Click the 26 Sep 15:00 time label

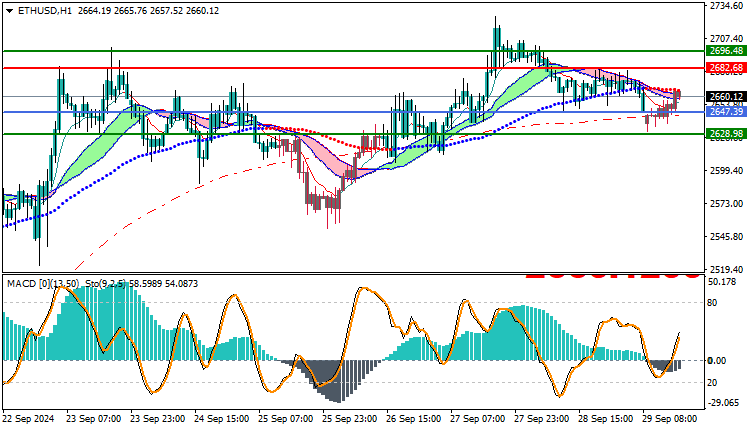pyautogui.click(x=414, y=419)
